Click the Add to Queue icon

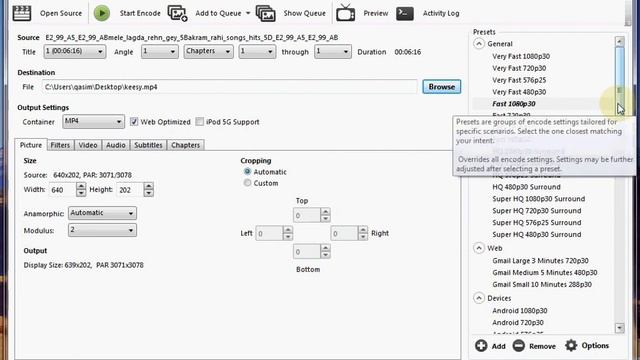[178, 13]
